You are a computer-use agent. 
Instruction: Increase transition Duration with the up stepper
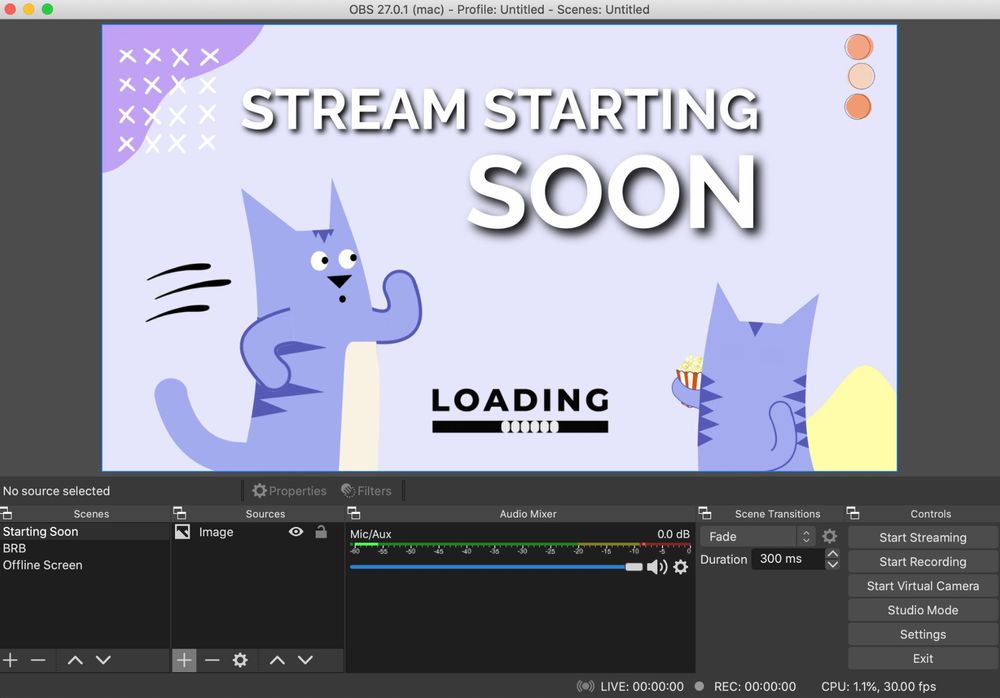(x=833, y=553)
